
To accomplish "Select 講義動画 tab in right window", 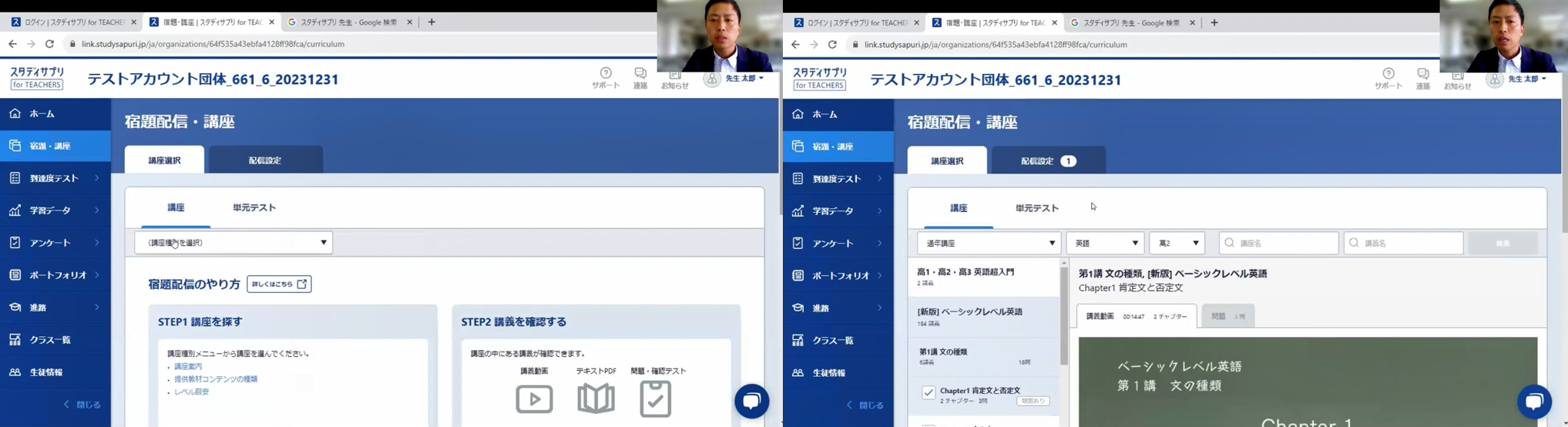I will coord(1137,316).
